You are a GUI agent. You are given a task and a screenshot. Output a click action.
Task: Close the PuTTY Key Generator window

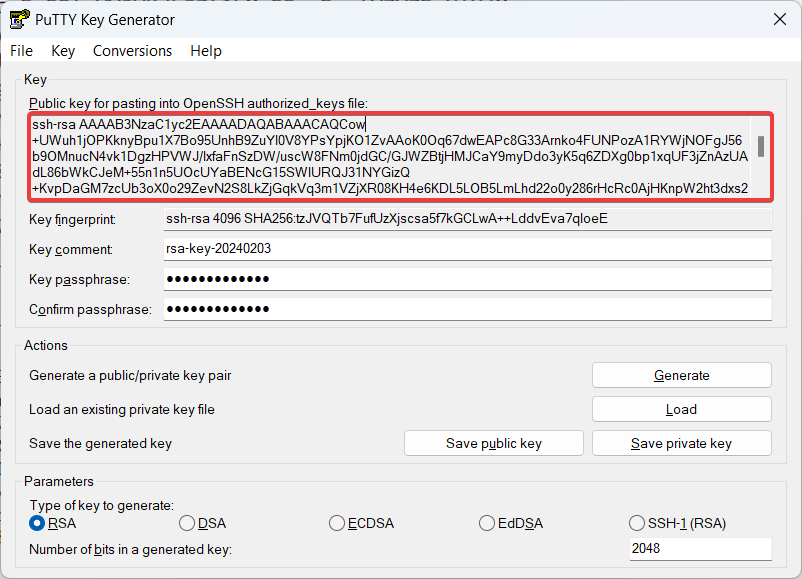click(x=779, y=19)
